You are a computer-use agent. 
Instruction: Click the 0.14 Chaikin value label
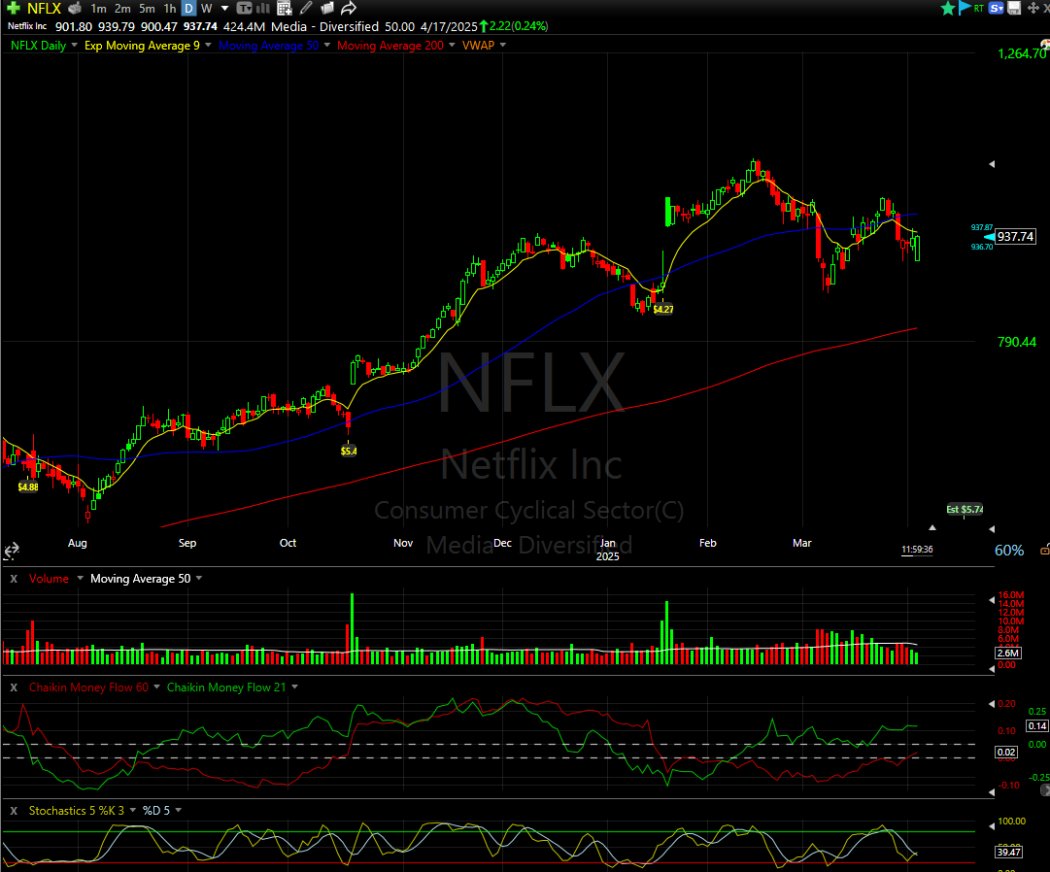1037,726
